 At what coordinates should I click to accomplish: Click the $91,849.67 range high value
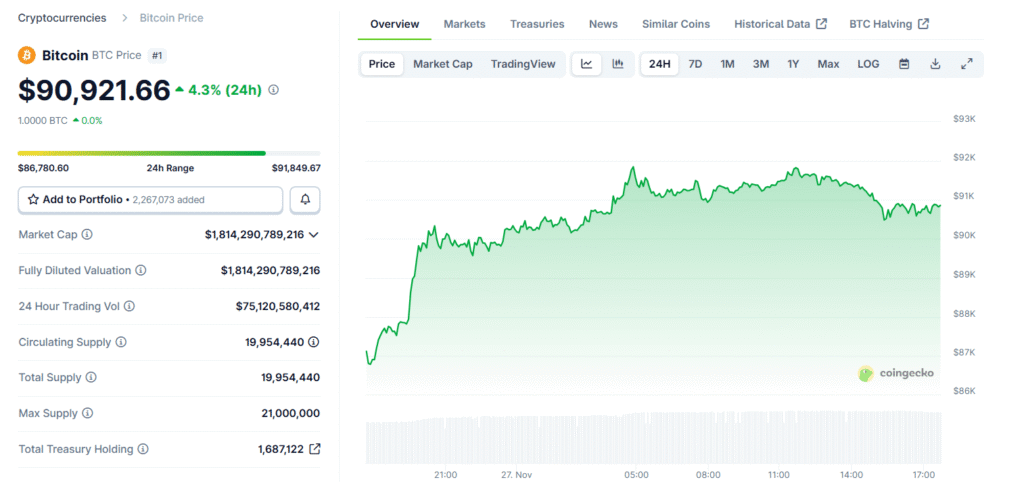coord(296,168)
